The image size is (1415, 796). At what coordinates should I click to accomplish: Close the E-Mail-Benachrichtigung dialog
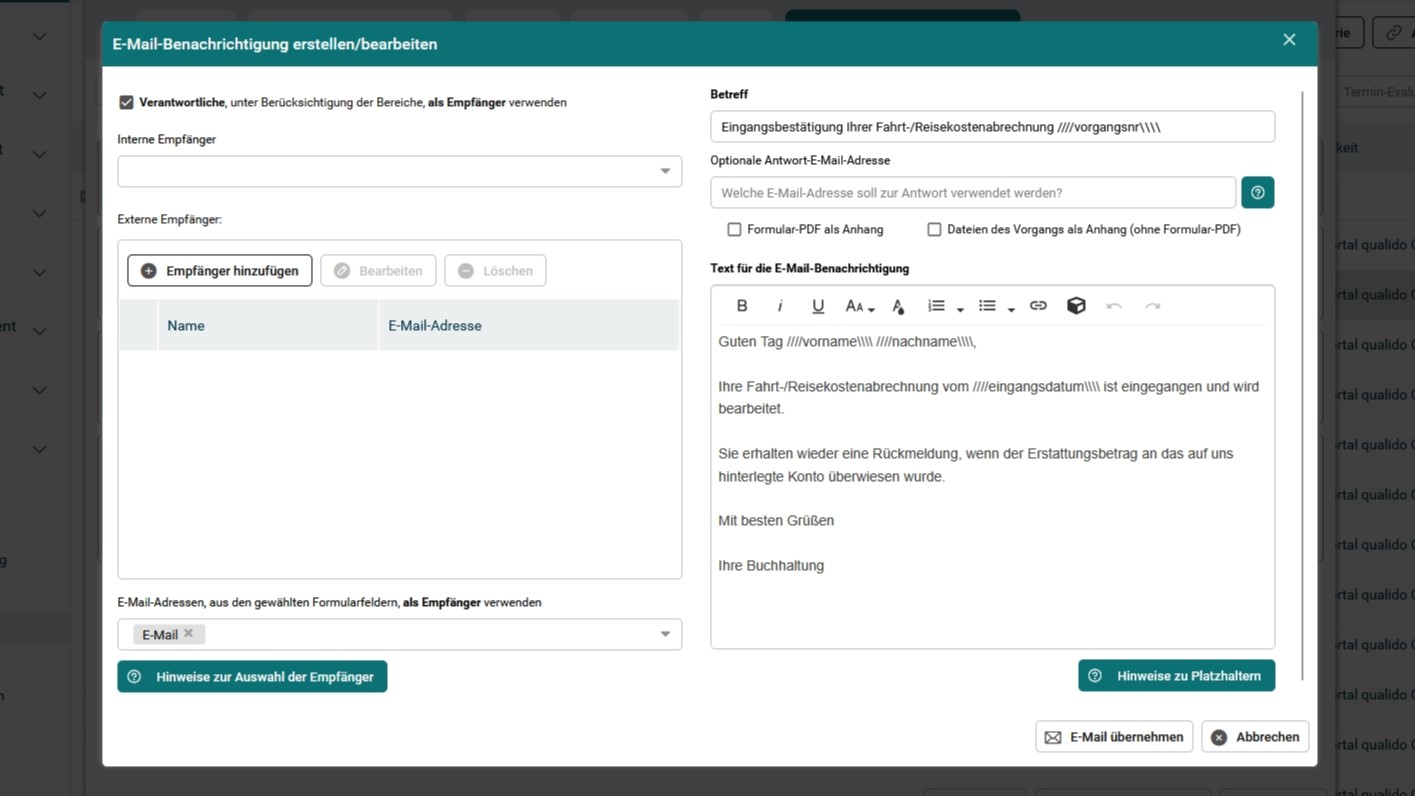(x=1289, y=40)
